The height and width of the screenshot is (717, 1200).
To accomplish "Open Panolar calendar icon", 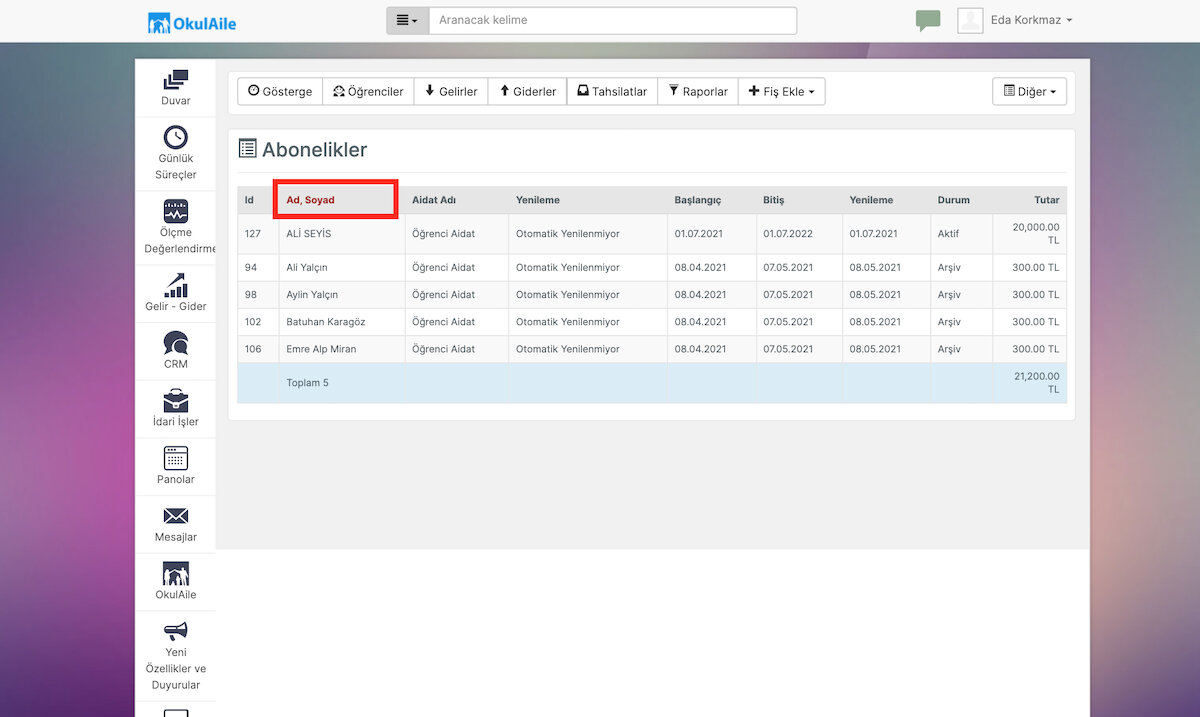I will pos(176,458).
